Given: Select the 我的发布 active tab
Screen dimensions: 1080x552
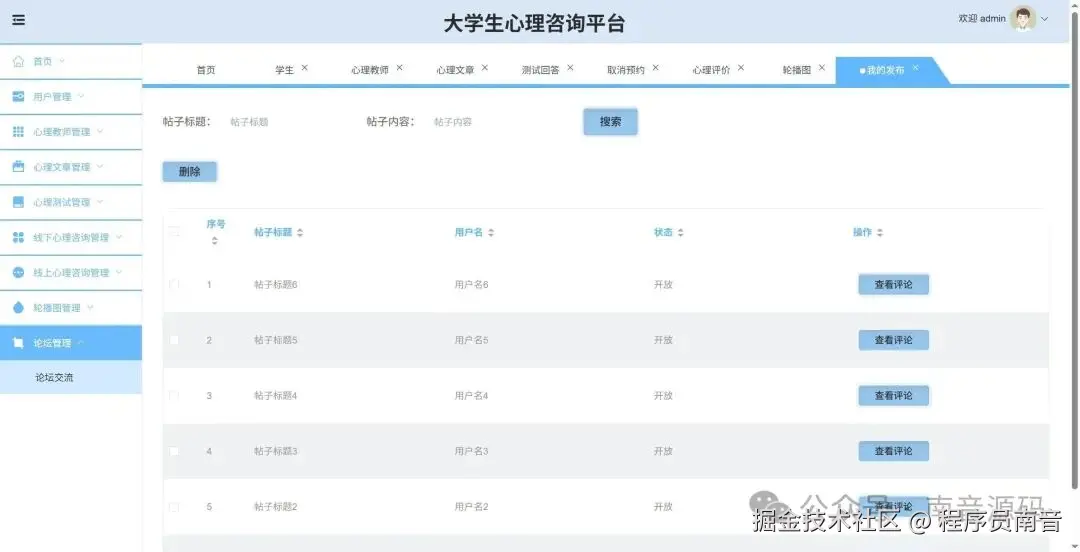Looking at the screenshot, I should [885, 70].
